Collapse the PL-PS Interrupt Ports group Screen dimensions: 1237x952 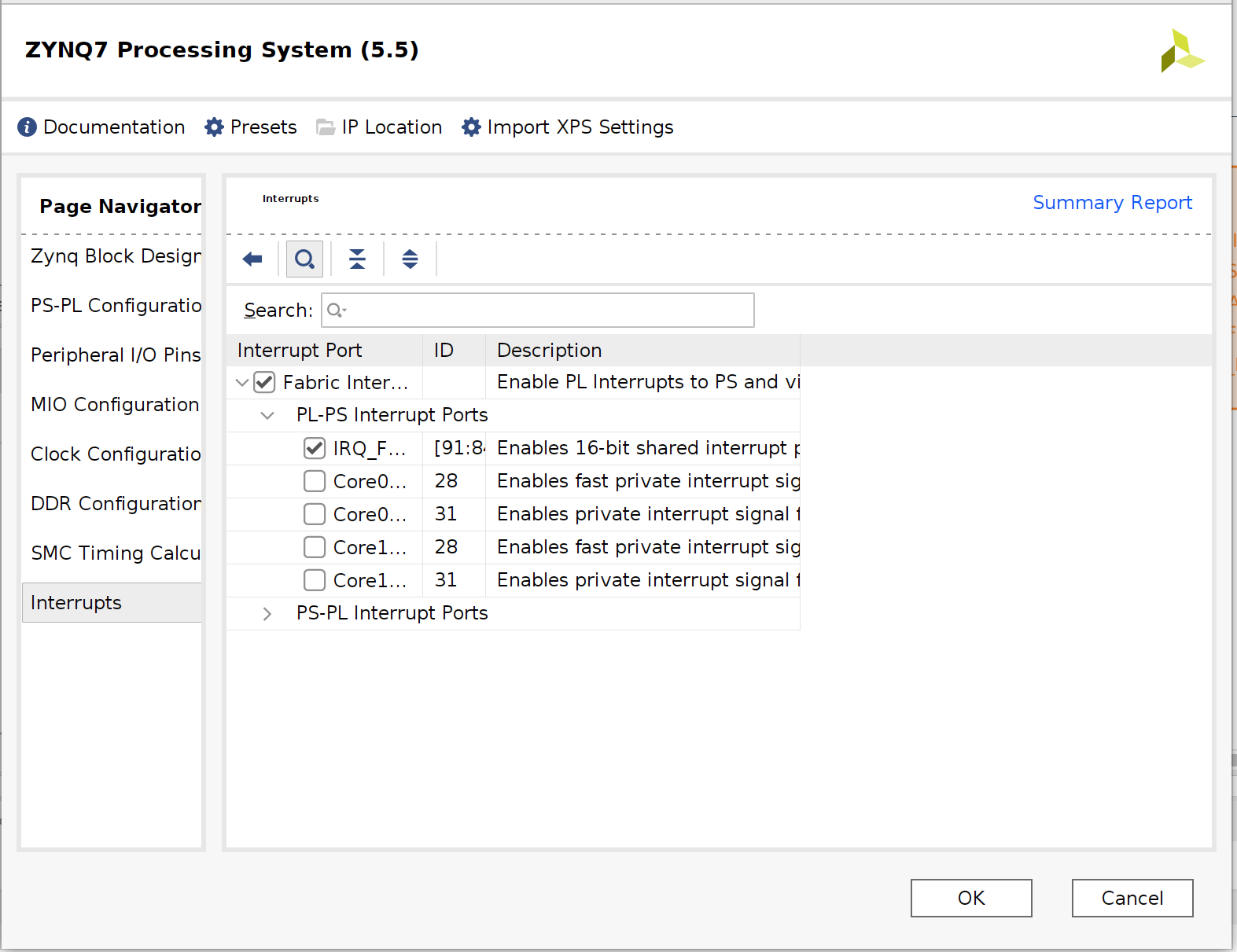(x=267, y=415)
